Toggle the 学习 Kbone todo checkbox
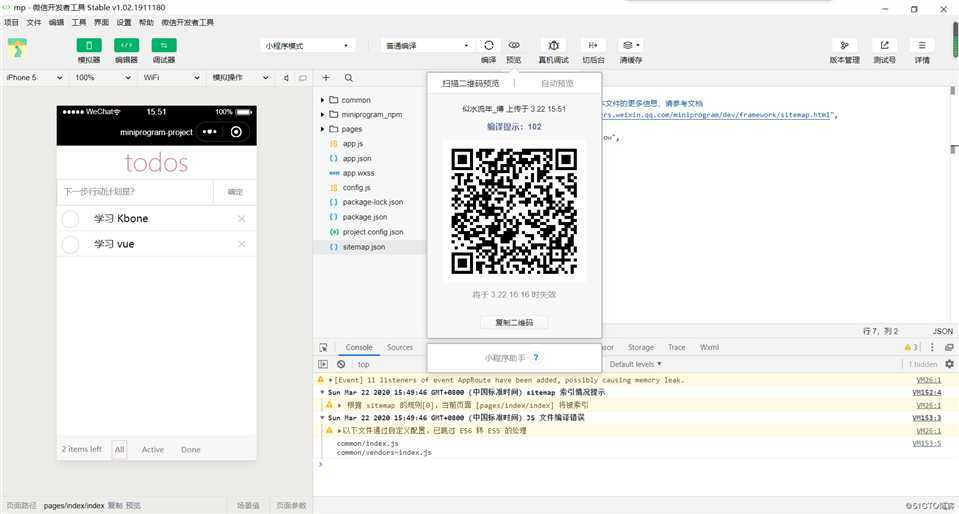The image size is (959, 514). point(71,219)
